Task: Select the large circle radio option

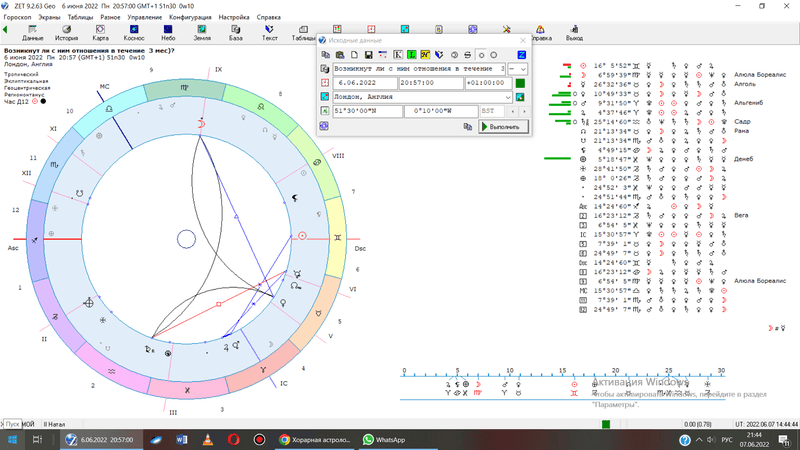Action: pyautogui.click(x=494, y=54)
